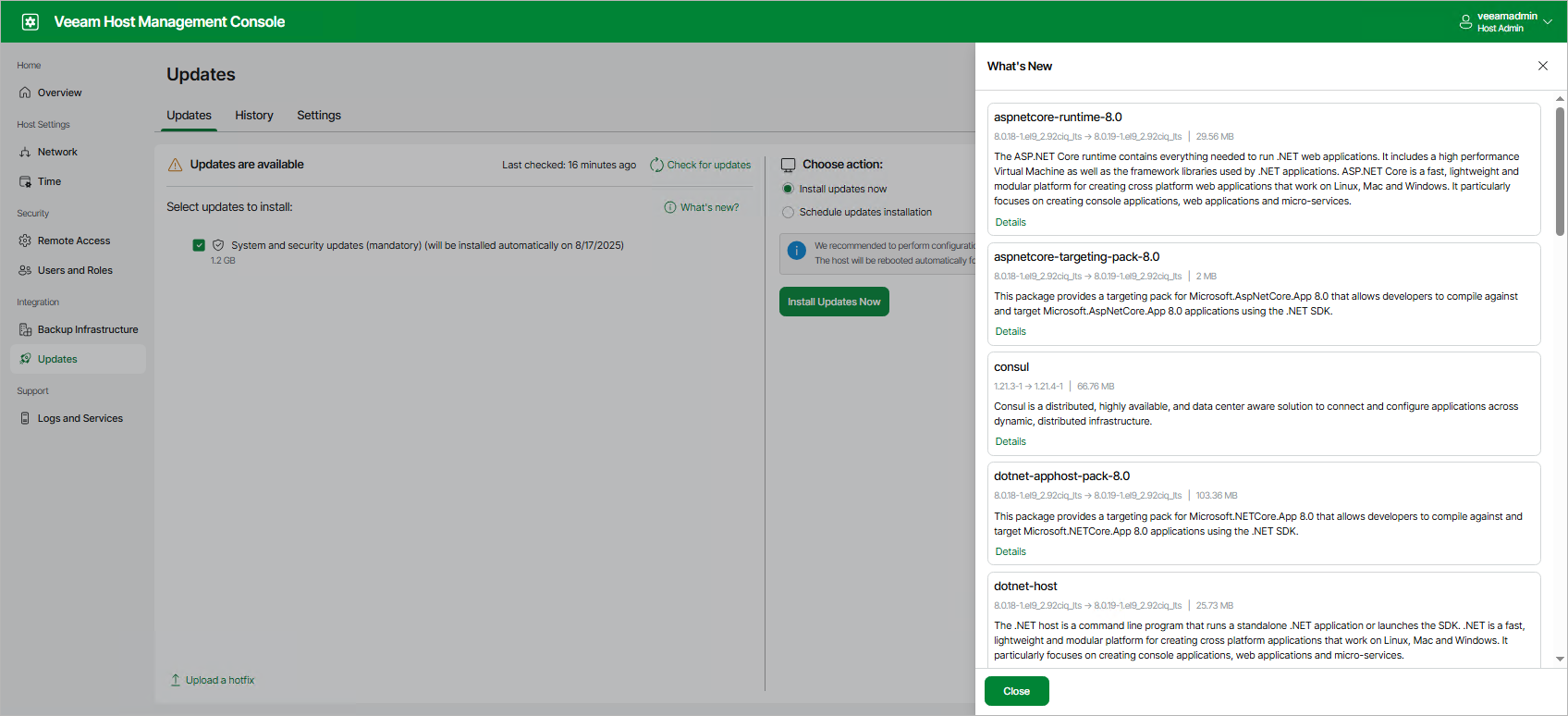Click the upload arrow icon for hotfix
This screenshot has height=716, width=1568.
coord(176,680)
